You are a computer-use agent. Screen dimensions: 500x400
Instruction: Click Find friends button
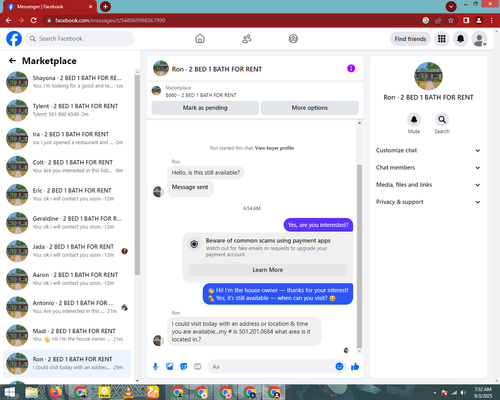(x=410, y=39)
